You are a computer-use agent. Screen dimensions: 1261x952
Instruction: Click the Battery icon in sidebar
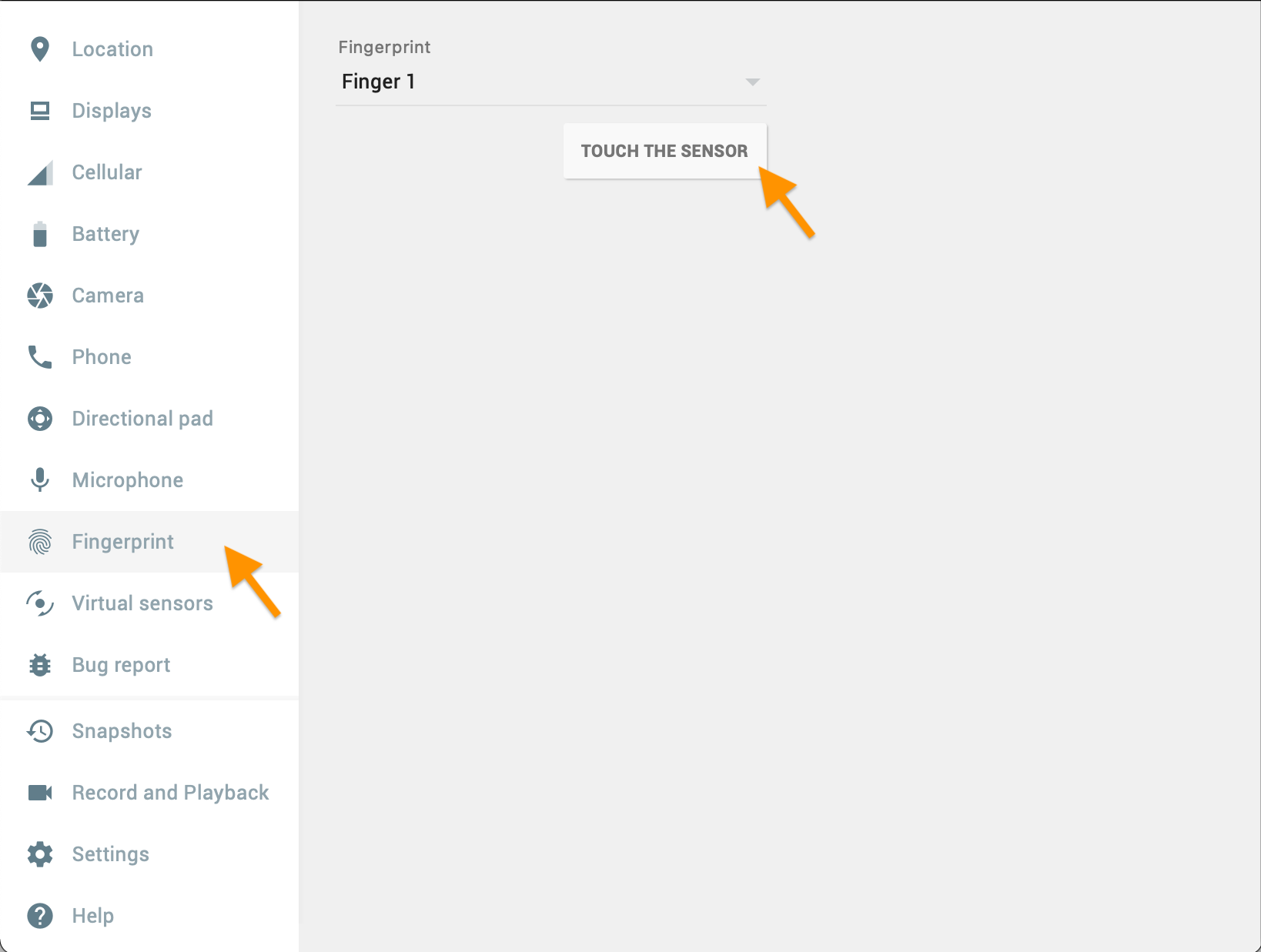click(40, 234)
